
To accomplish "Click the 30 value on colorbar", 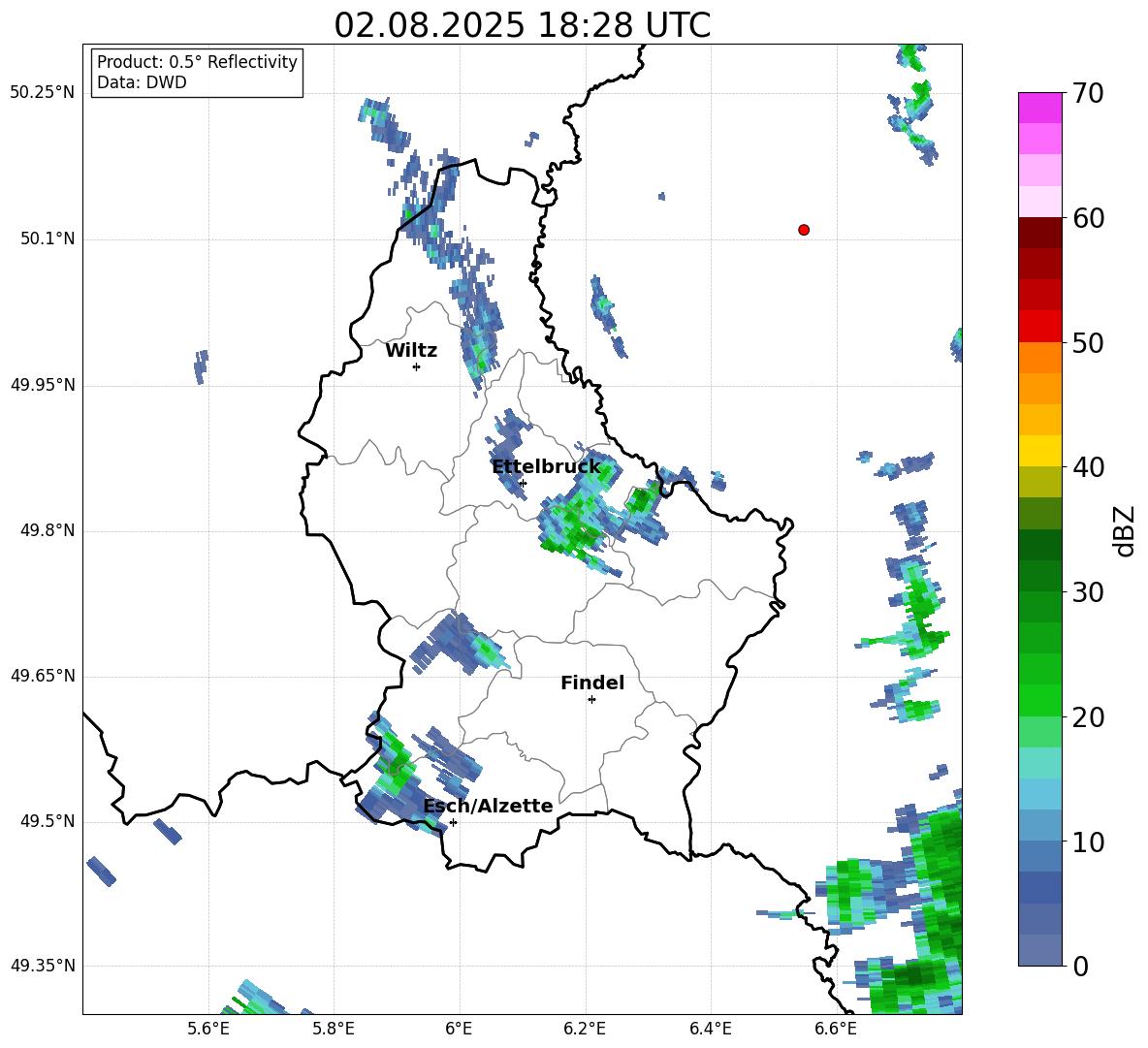I will [1087, 592].
